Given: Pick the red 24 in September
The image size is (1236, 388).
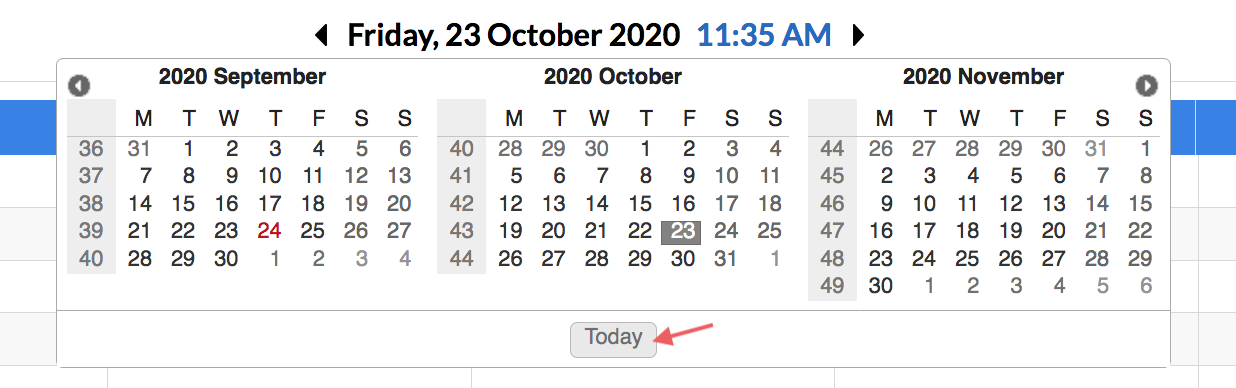Looking at the screenshot, I should click(x=270, y=232).
